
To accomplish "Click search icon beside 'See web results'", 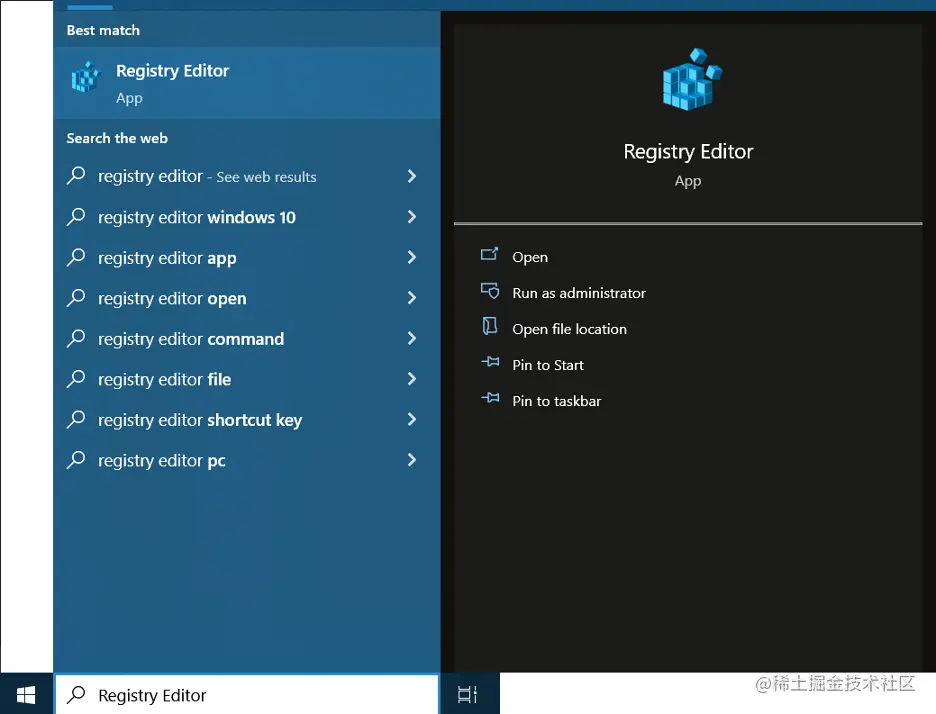I will tap(76, 176).
